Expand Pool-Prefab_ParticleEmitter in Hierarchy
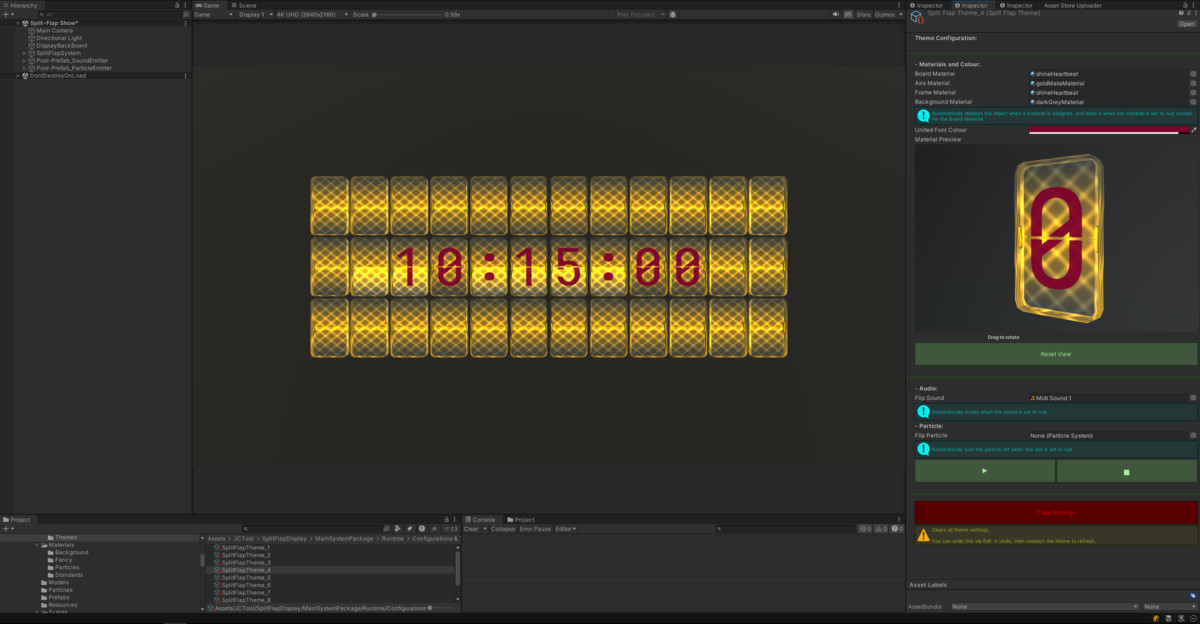This screenshot has height=624, width=1200. 24,68
